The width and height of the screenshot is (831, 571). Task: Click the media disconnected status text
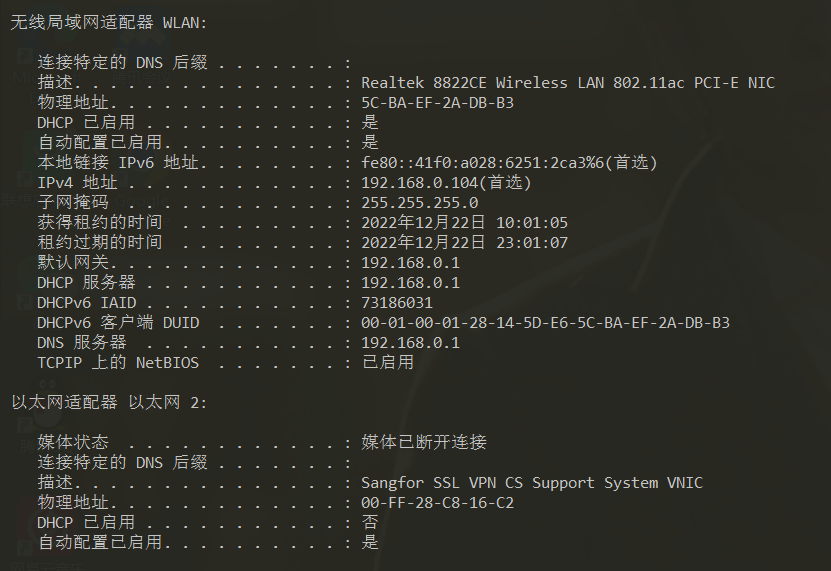click(x=424, y=442)
